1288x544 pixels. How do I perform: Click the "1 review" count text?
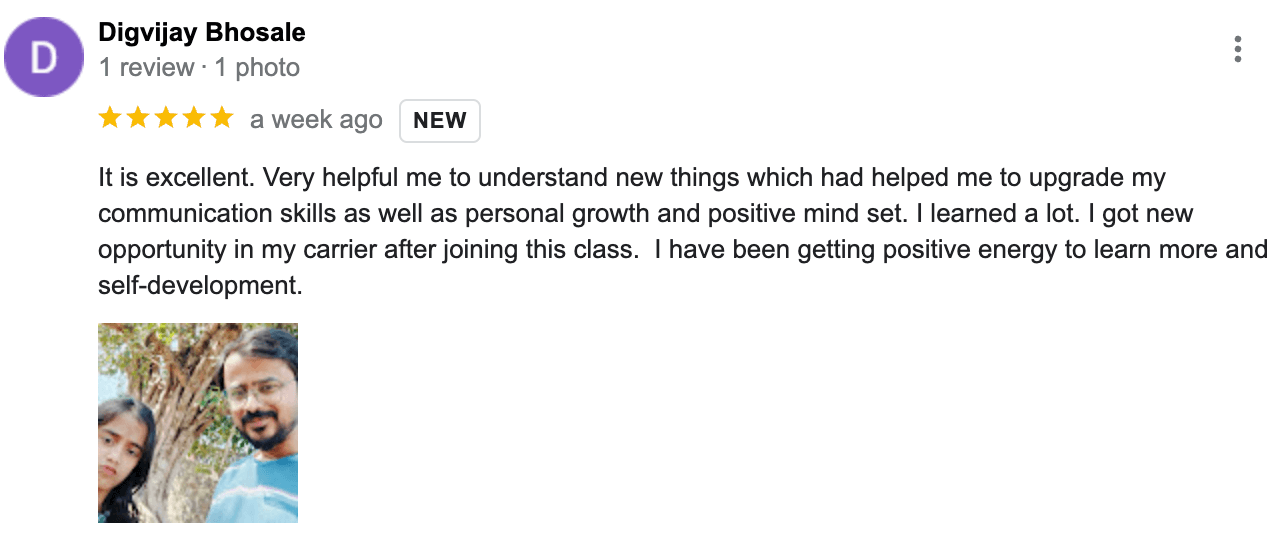point(146,68)
